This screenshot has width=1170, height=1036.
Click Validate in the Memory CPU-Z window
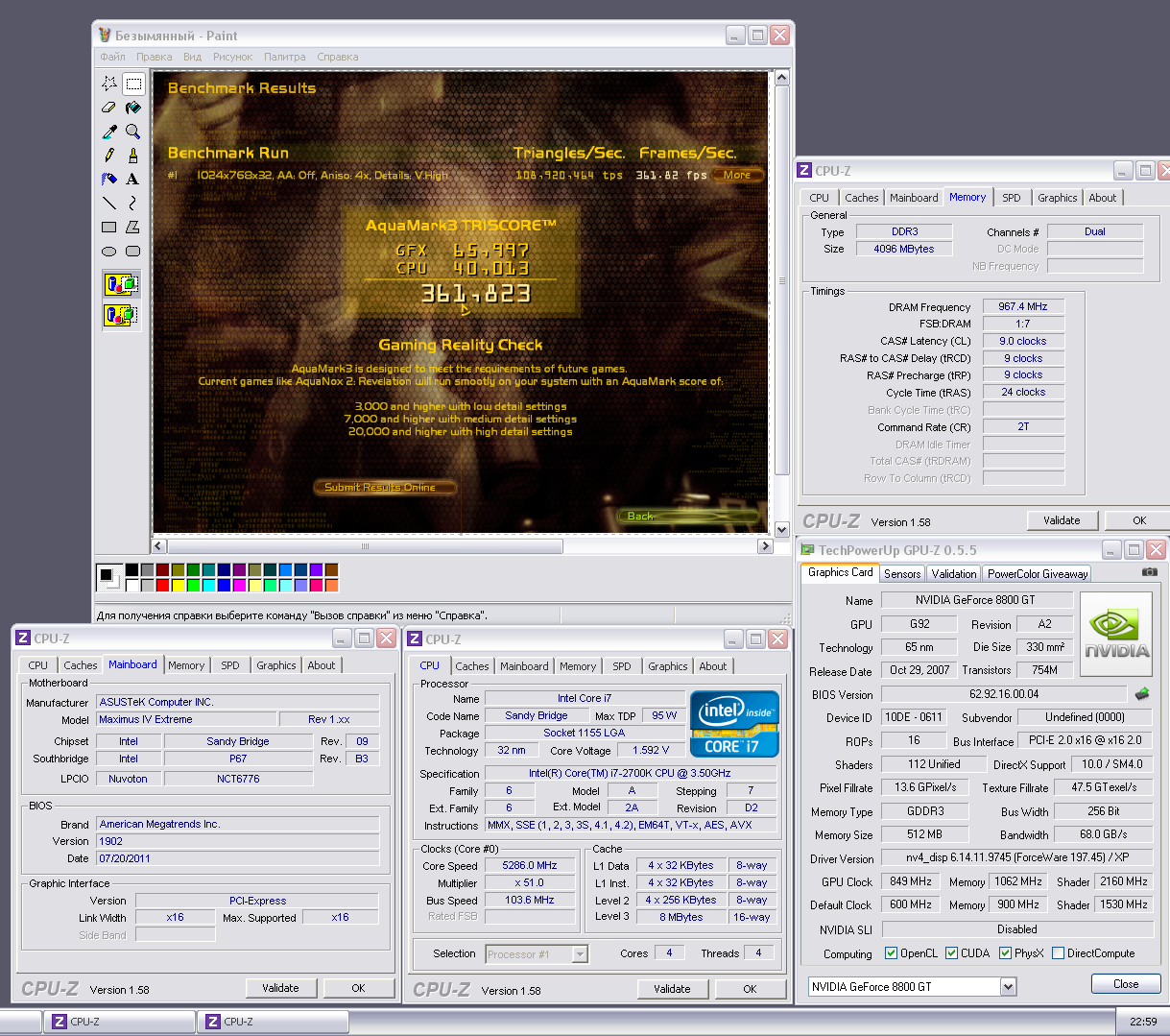[x=1062, y=520]
